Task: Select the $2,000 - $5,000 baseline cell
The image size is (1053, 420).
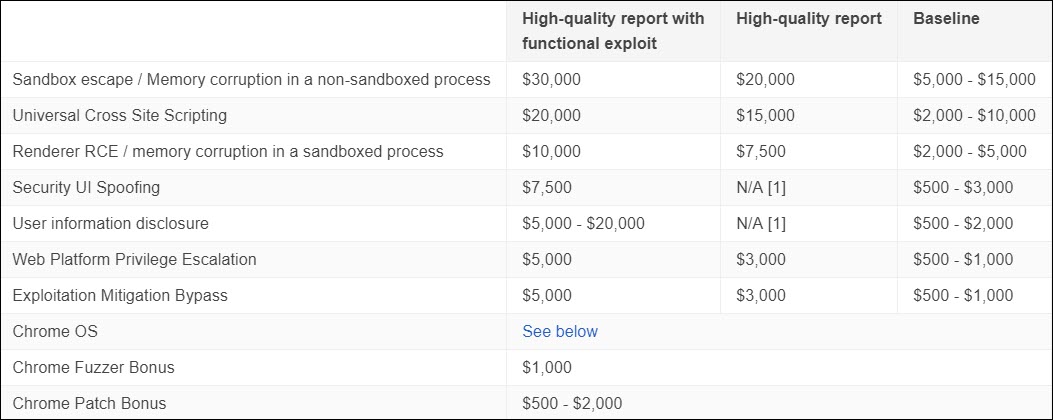Action: 970,151
